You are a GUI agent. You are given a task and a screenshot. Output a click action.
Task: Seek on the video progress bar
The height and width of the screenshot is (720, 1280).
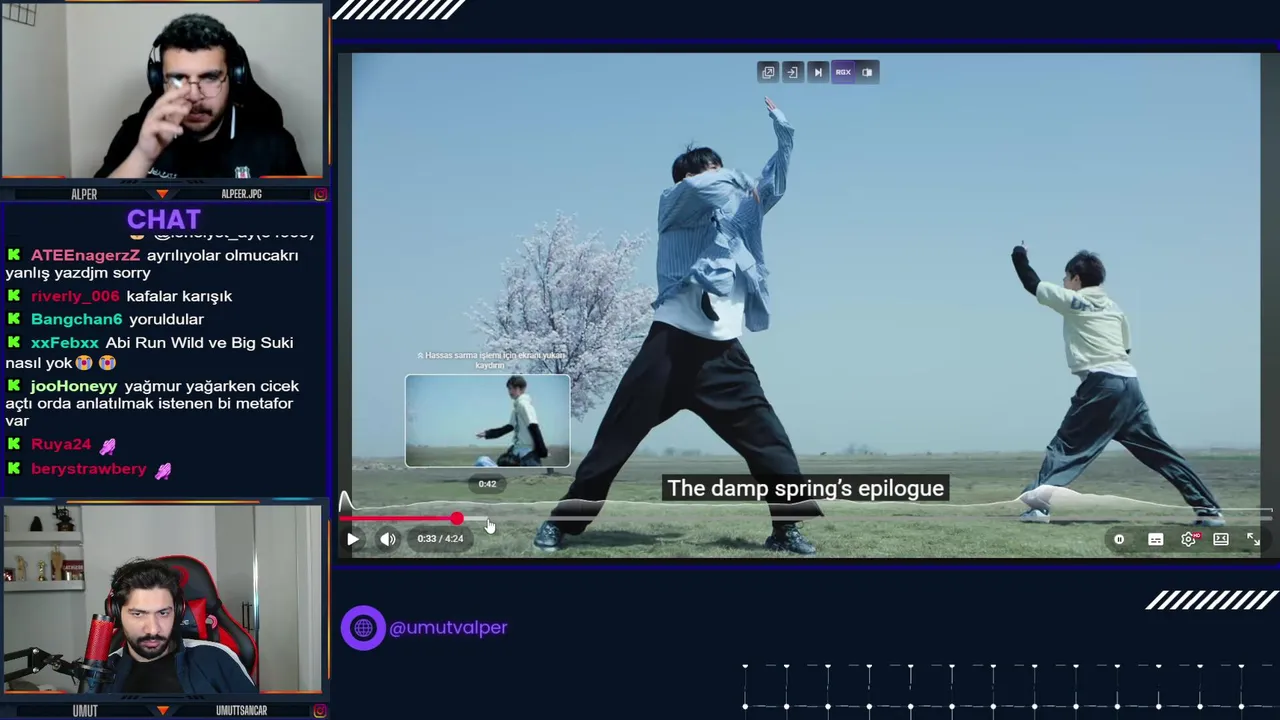806,518
